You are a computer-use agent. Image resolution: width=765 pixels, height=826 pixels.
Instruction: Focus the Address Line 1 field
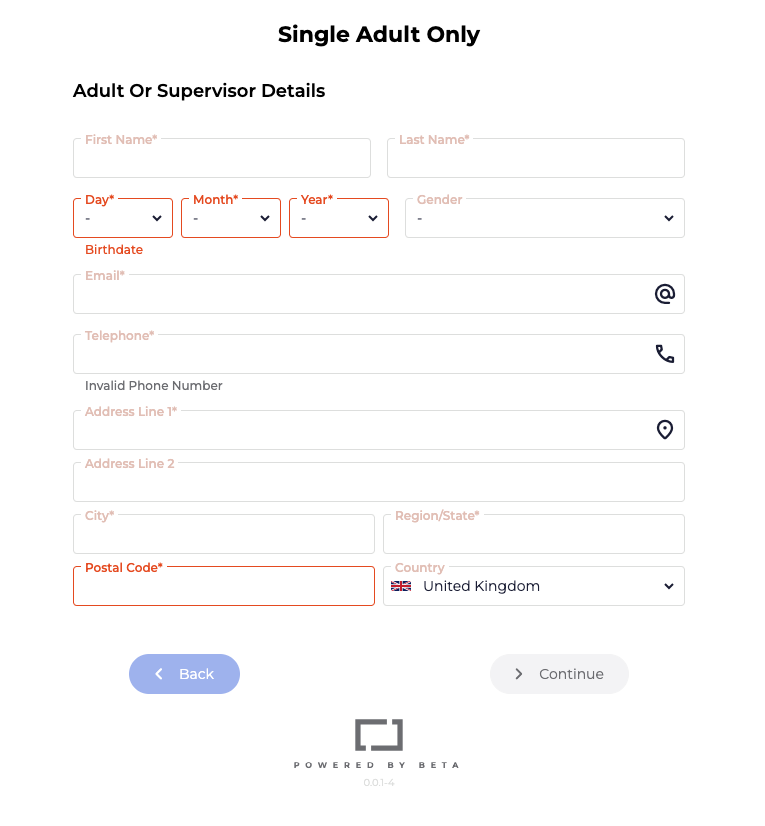coord(360,431)
